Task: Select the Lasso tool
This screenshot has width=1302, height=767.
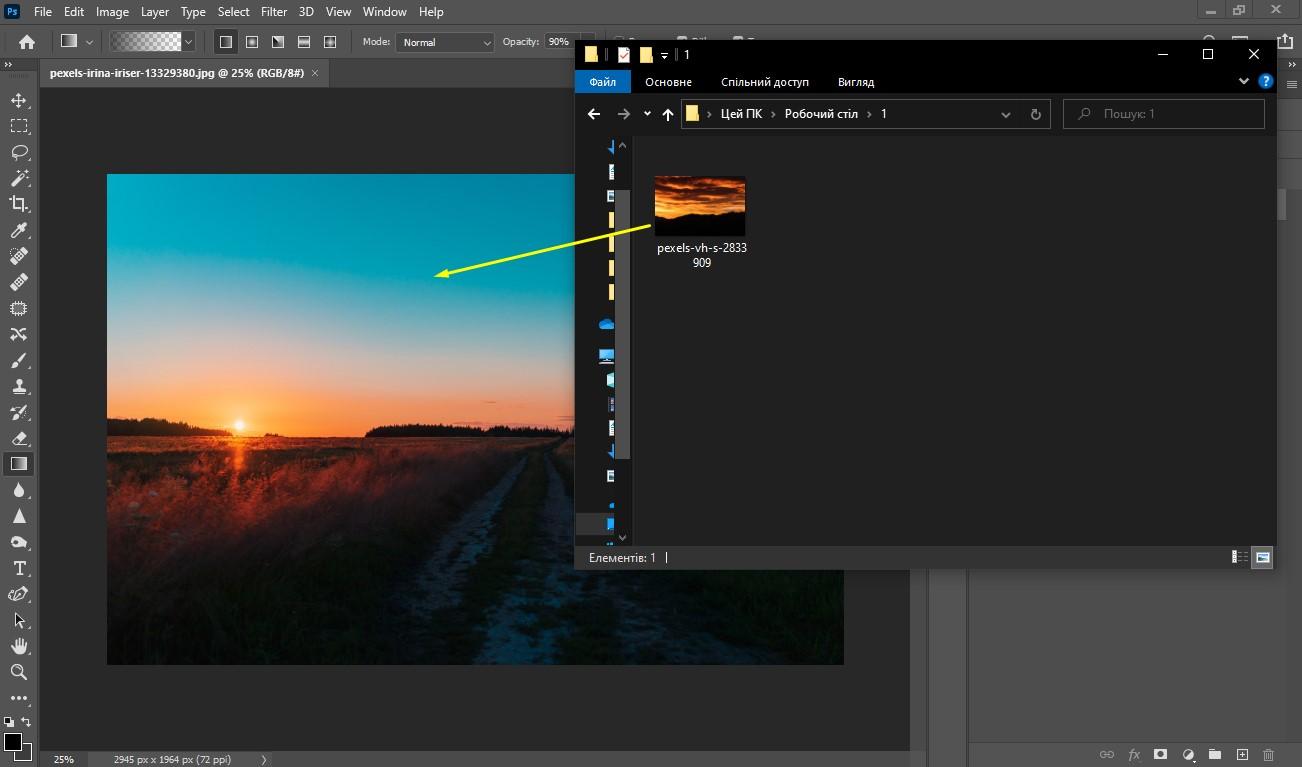Action: [19, 152]
